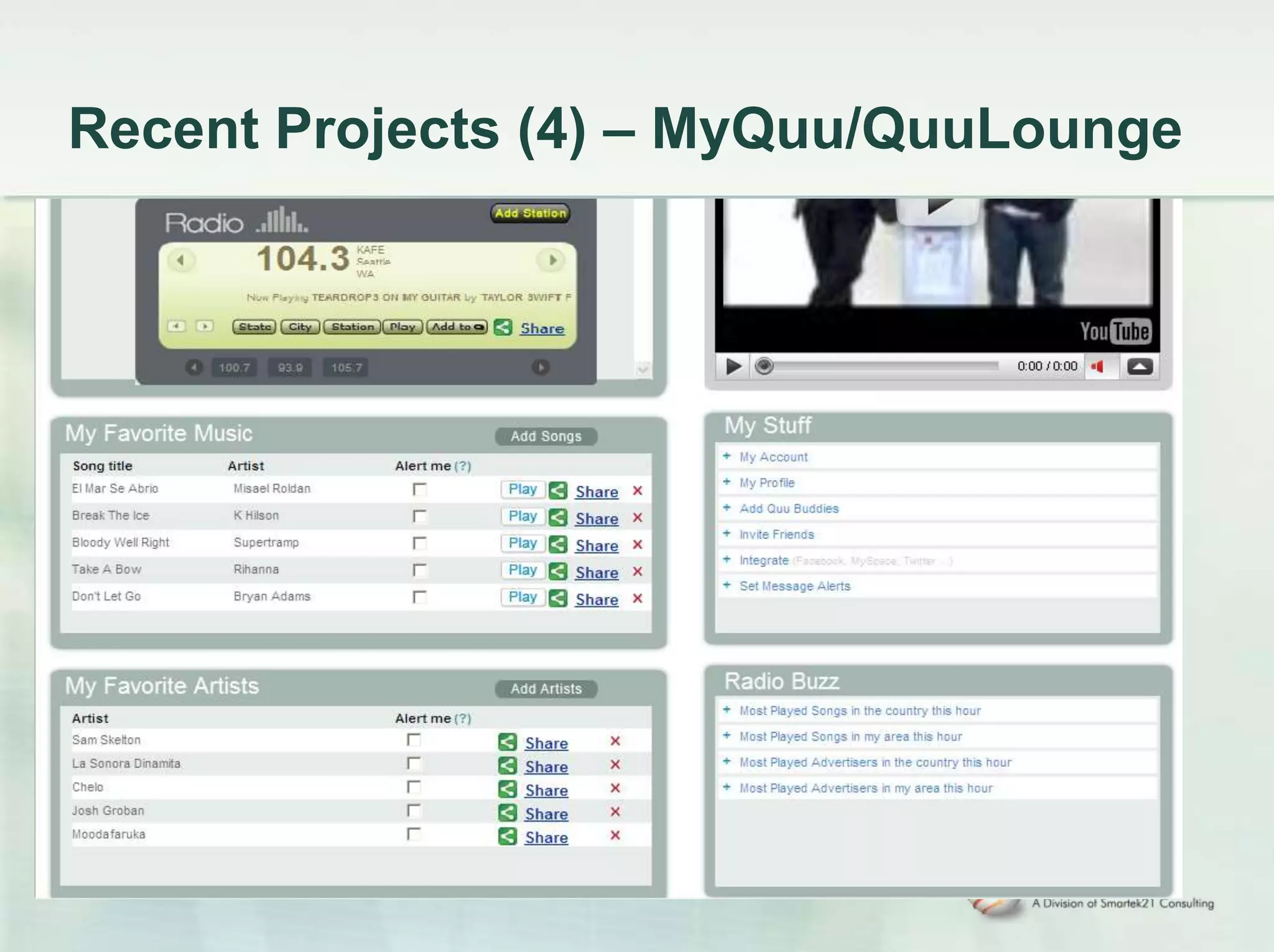Click green share icon for El Mar Se Abrio
Image resolution: width=1274 pixels, height=952 pixels.
tap(558, 491)
